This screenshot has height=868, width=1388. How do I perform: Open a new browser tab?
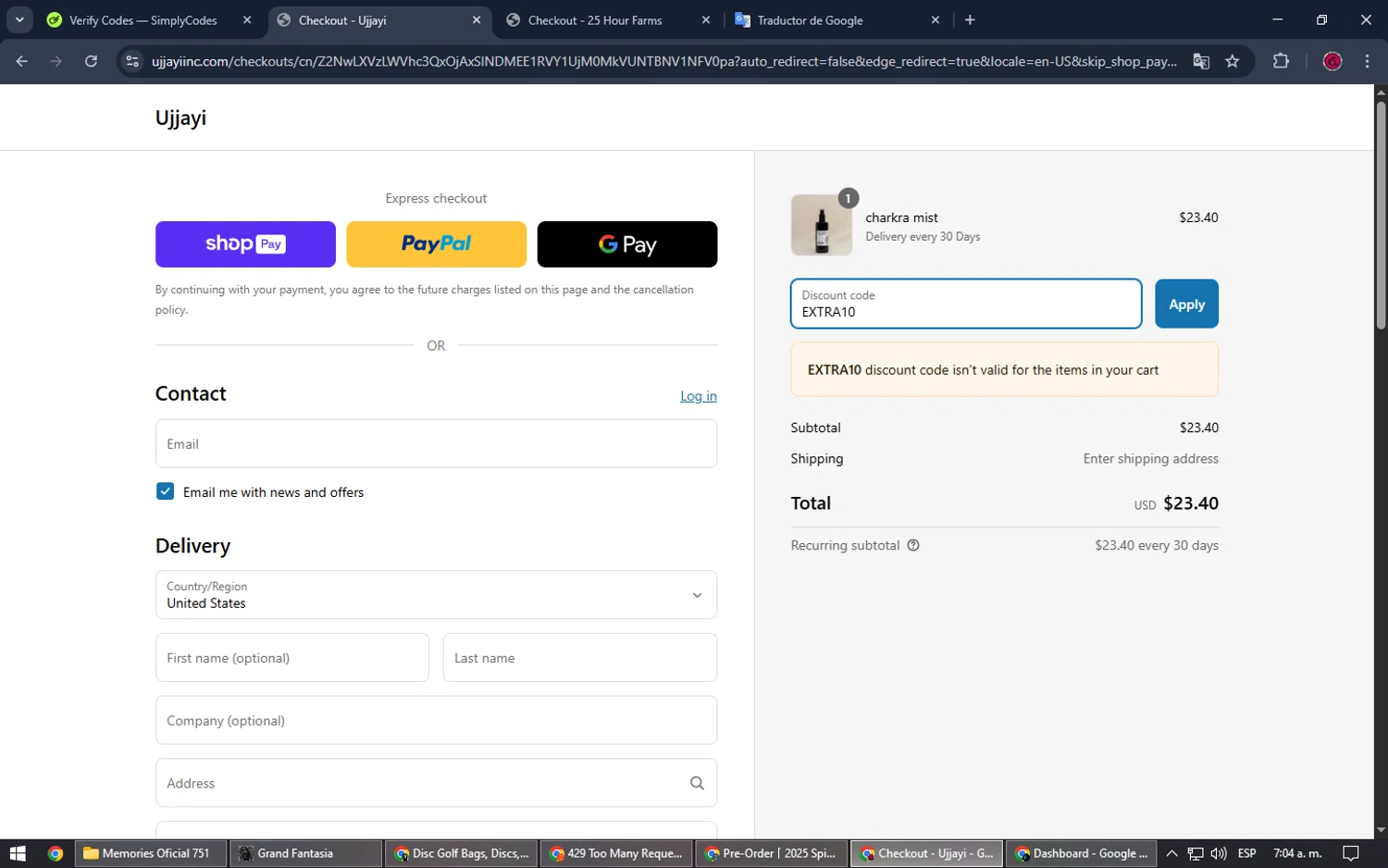coord(970,19)
